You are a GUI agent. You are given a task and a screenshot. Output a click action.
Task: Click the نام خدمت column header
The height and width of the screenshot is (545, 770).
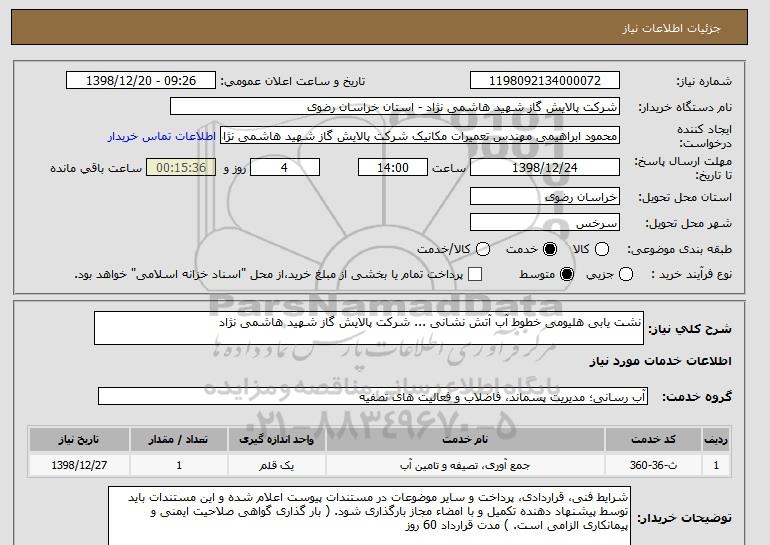(465, 439)
